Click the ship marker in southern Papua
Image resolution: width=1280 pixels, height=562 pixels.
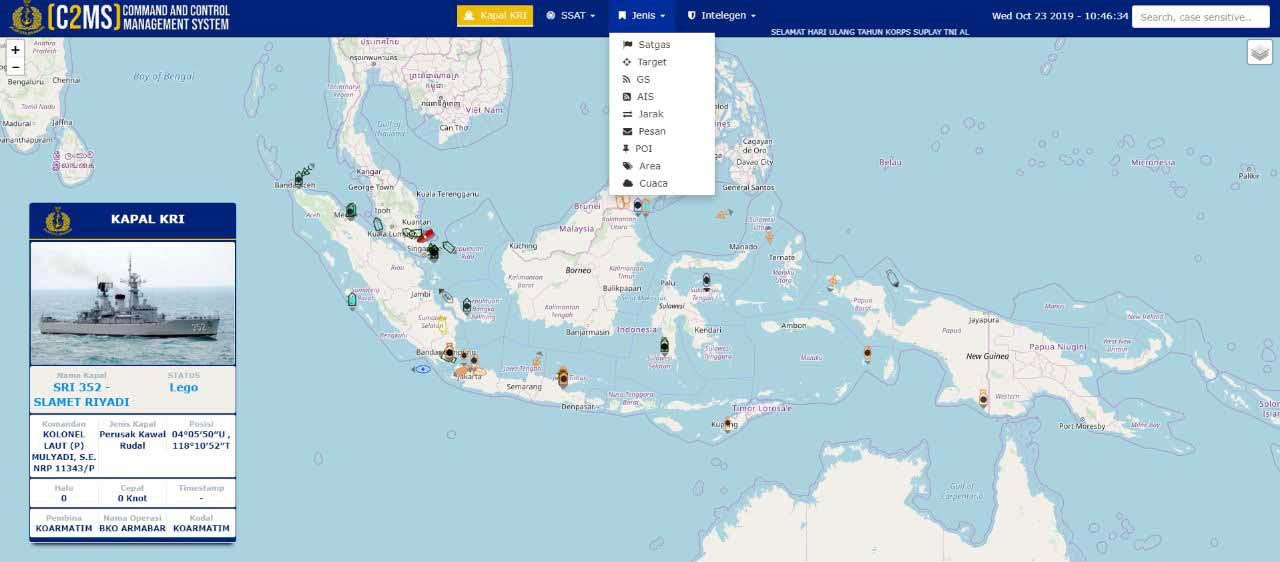point(983,399)
